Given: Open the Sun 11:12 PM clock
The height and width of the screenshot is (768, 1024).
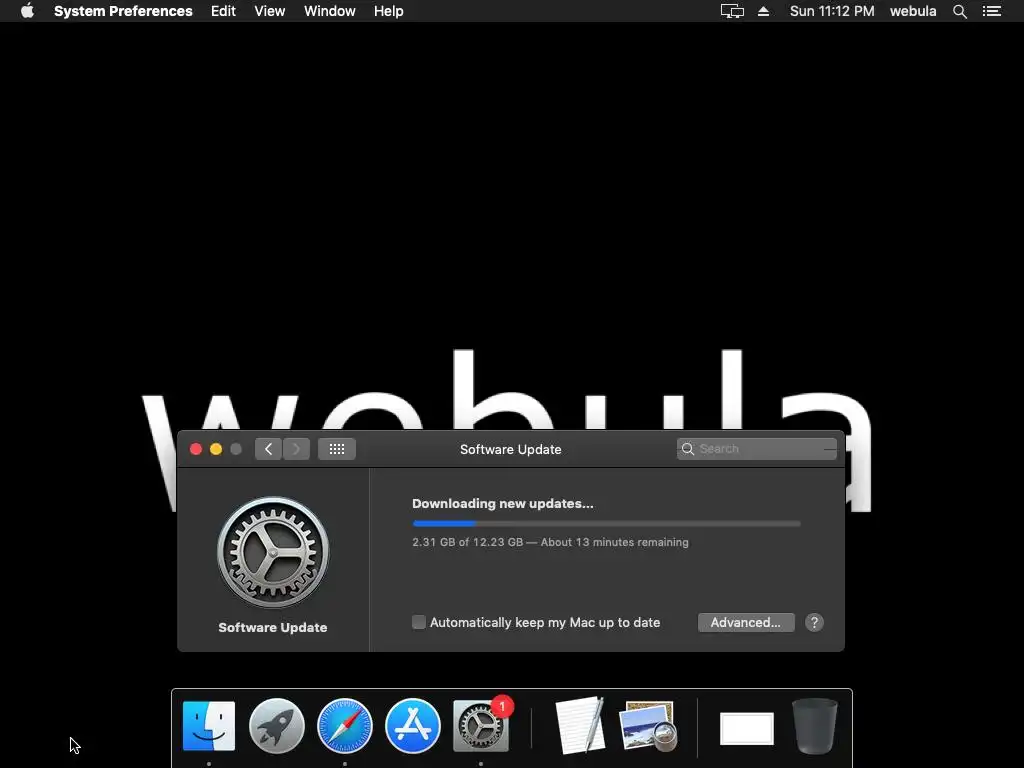Looking at the screenshot, I should (x=832, y=11).
